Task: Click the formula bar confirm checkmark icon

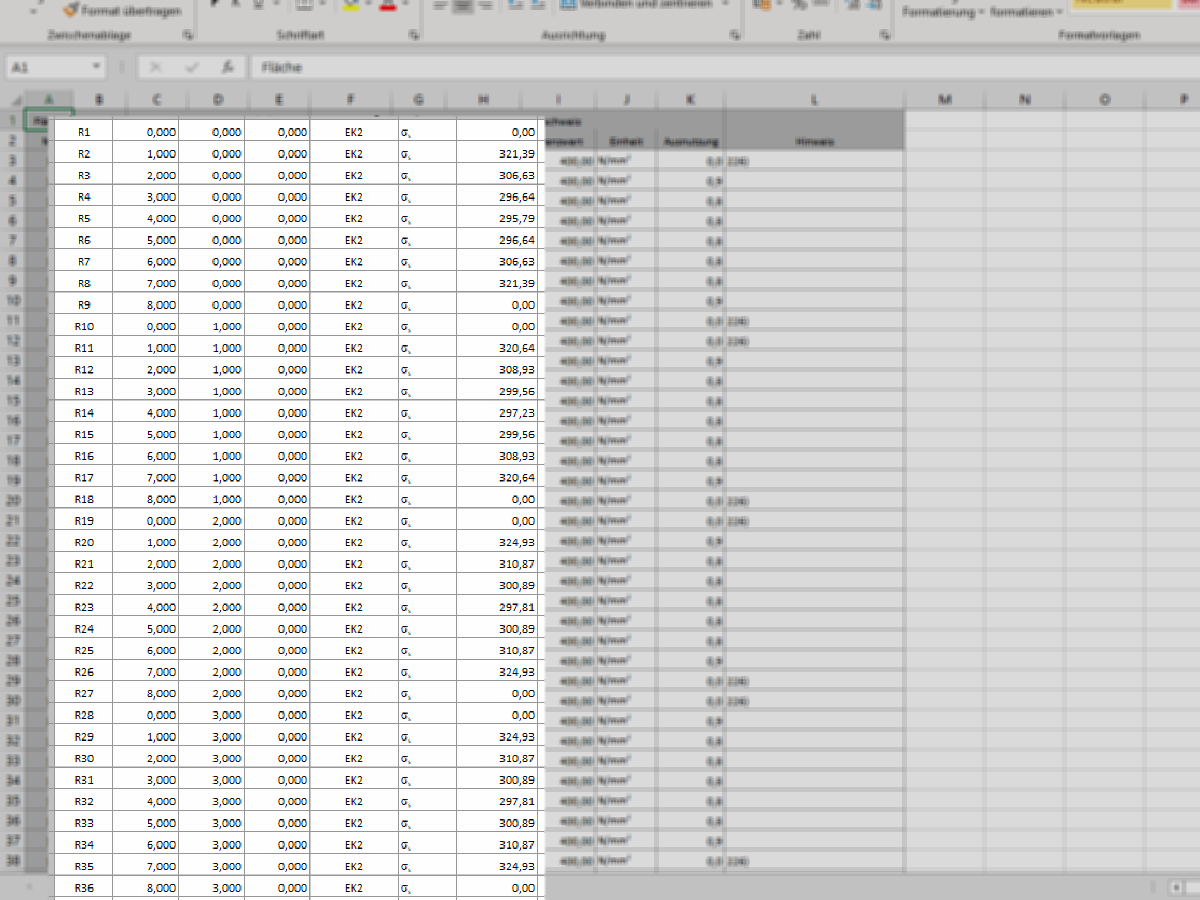Action: coord(192,67)
